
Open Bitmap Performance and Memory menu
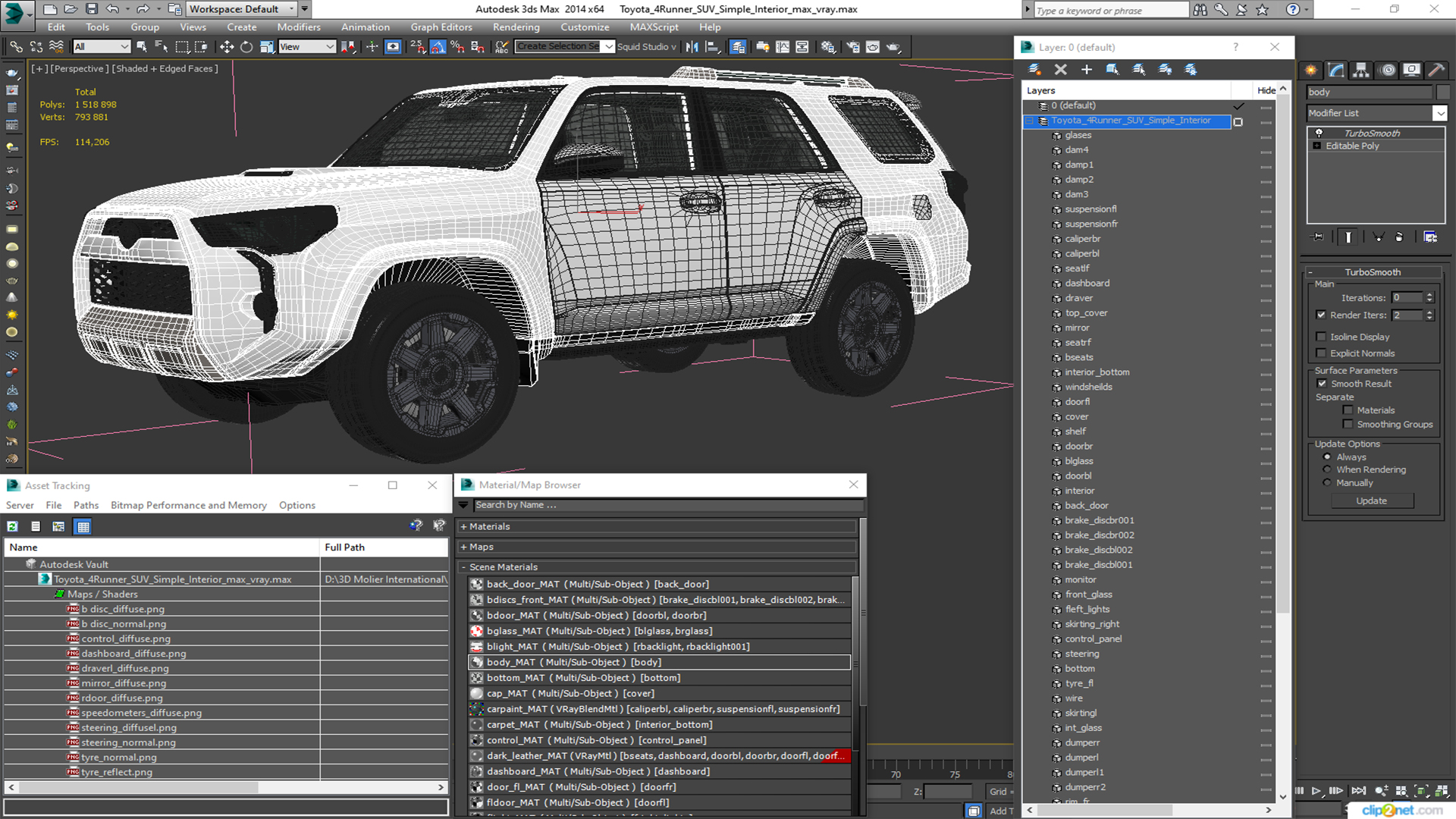tap(189, 505)
